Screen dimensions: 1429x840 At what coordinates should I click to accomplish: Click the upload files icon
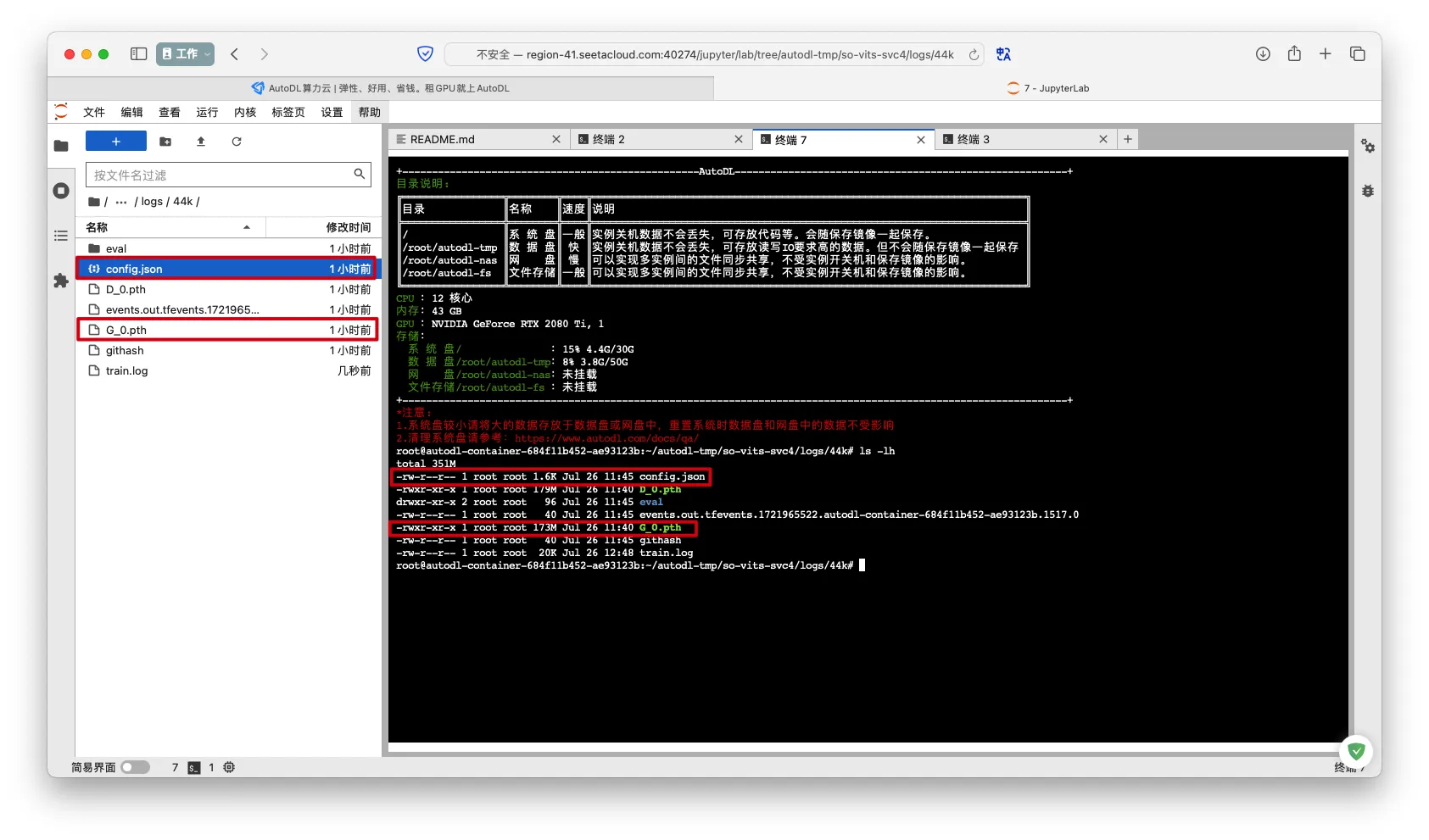click(x=201, y=142)
